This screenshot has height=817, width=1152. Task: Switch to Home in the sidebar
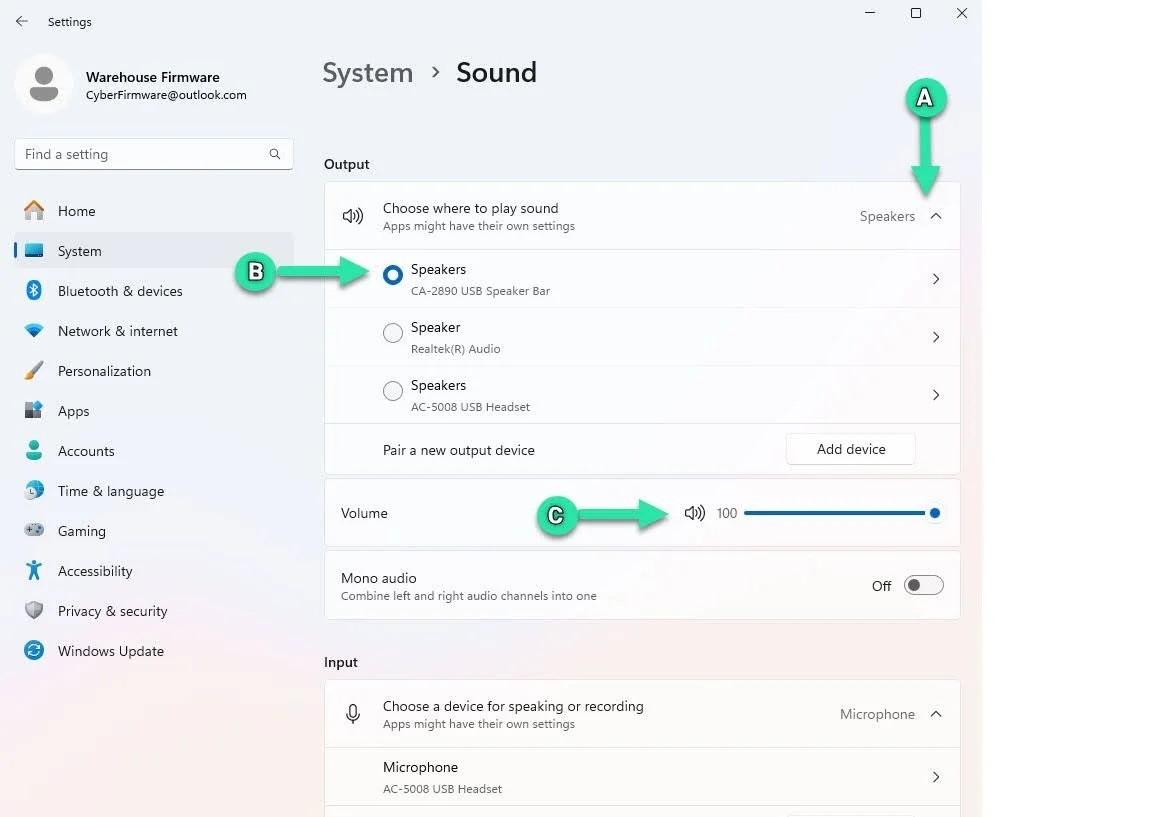point(77,211)
